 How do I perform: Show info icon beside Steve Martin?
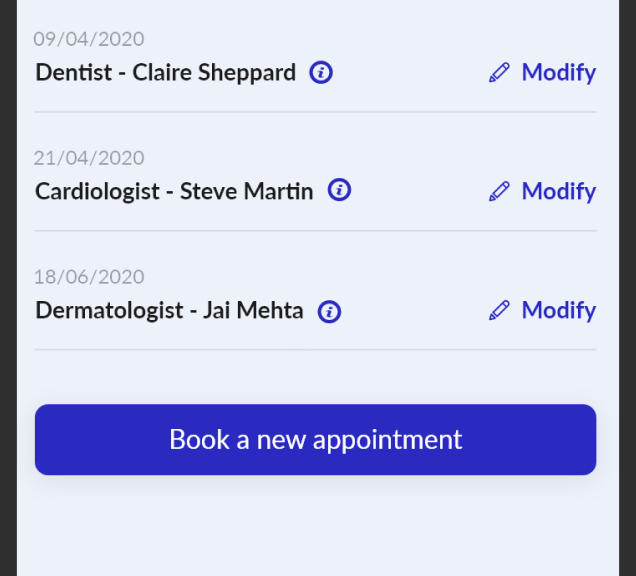pyautogui.click(x=339, y=189)
